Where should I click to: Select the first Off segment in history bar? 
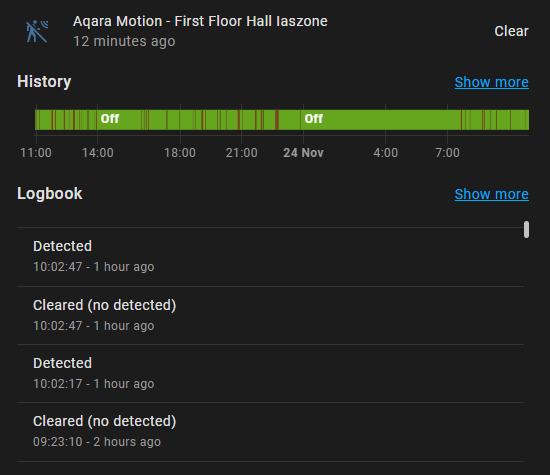pos(110,119)
